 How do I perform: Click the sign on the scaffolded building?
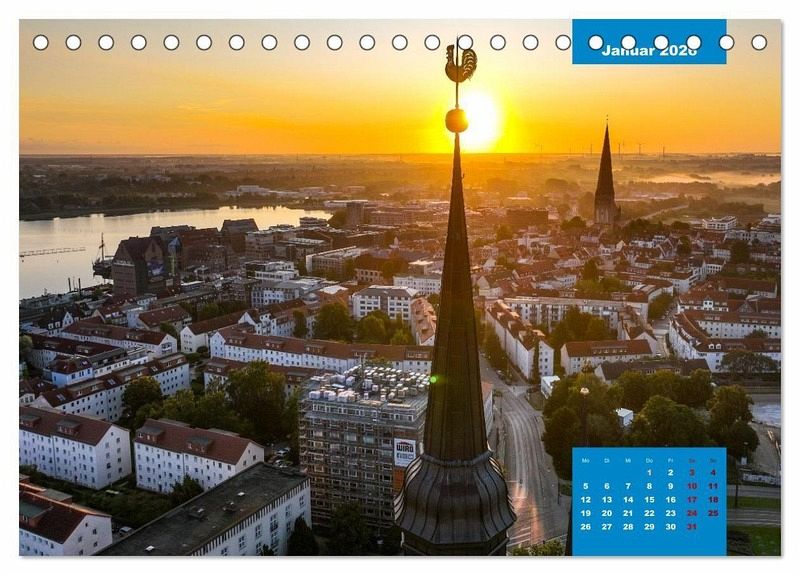(x=404, y=452)
